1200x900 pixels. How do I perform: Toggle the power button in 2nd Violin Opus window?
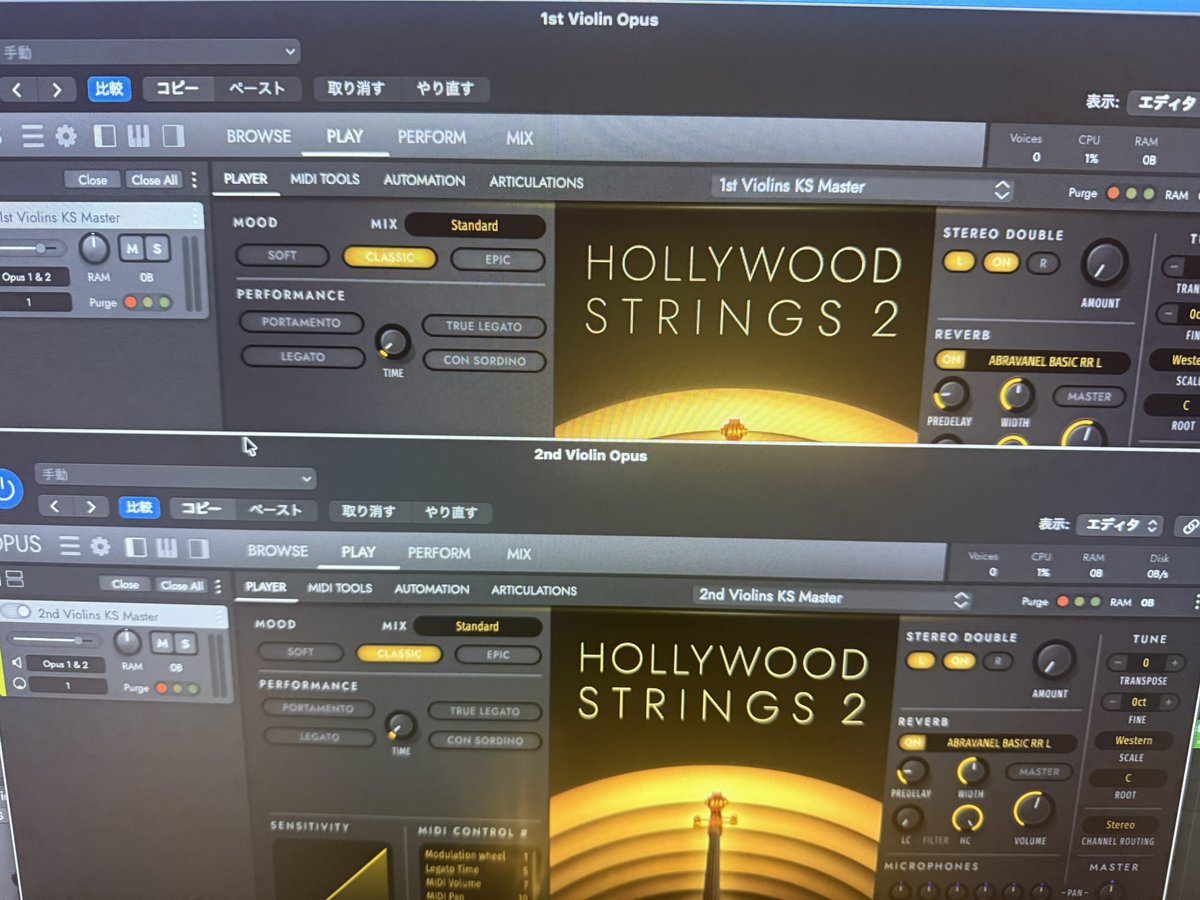point(7,489)
